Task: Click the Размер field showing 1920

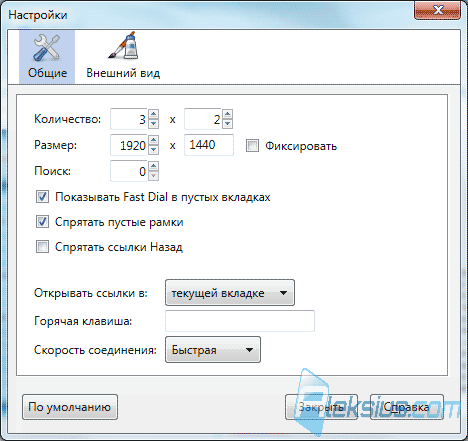Action: pyautogui.click(x=129, y=145)
